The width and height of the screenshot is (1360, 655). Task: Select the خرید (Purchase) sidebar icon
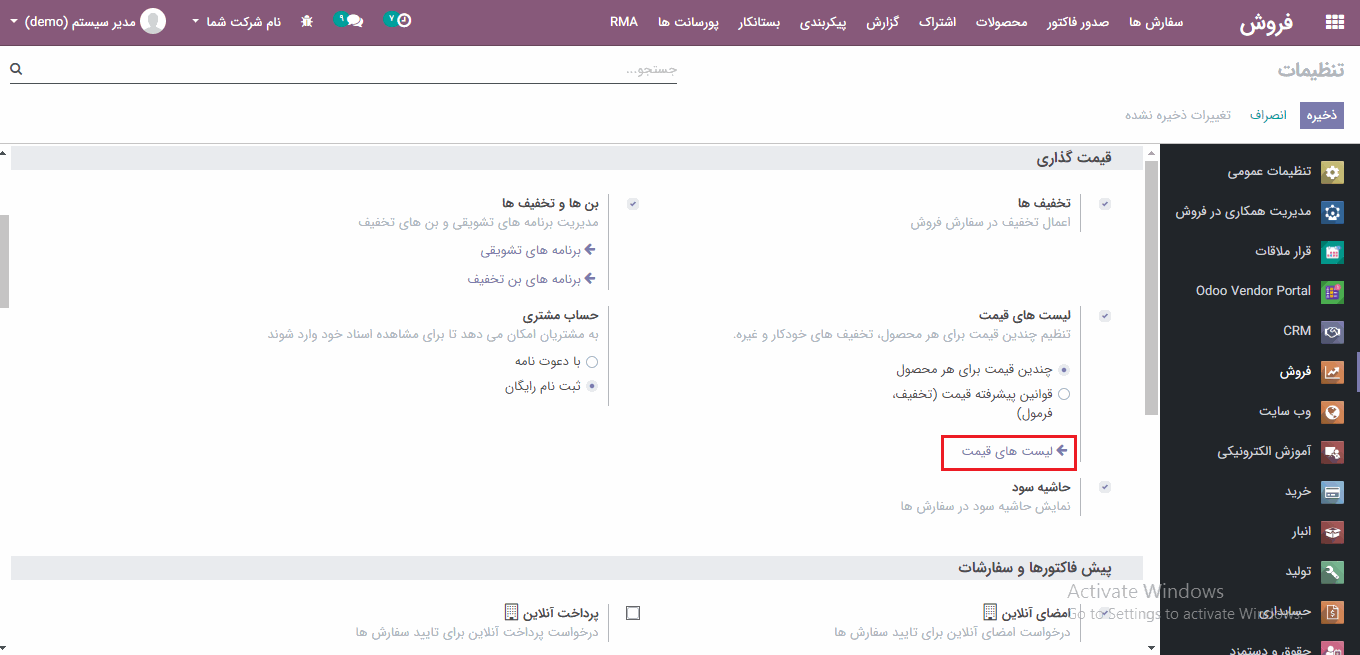[1331, 491]
